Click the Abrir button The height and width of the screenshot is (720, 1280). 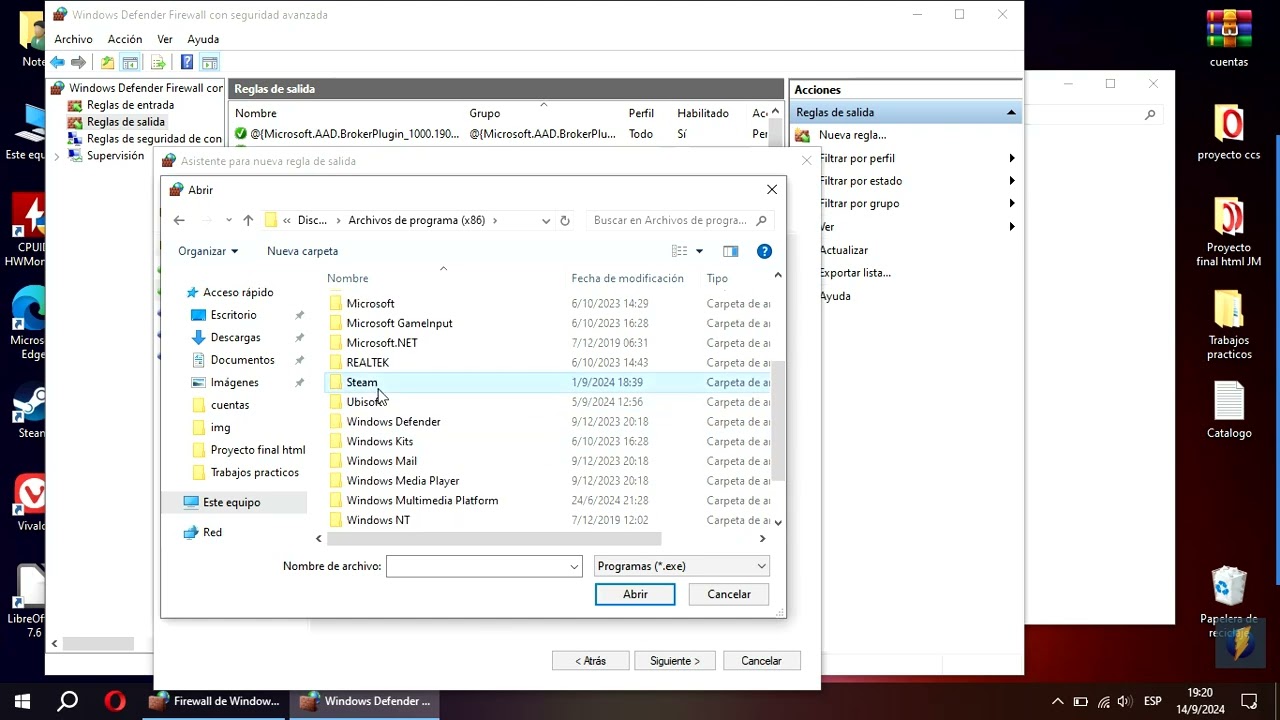(635, 594)
